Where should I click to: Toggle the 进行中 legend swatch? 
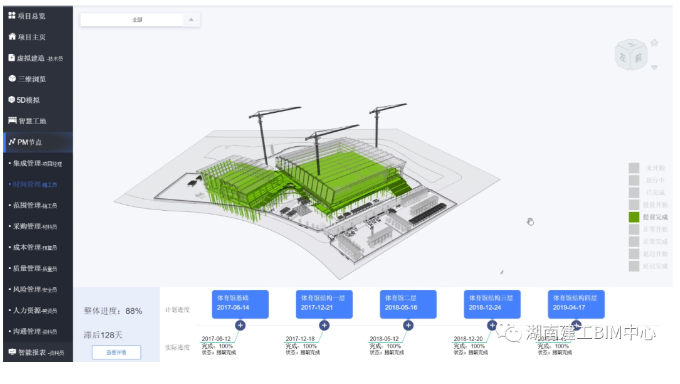pyautogui.click(x=634, y=180)
